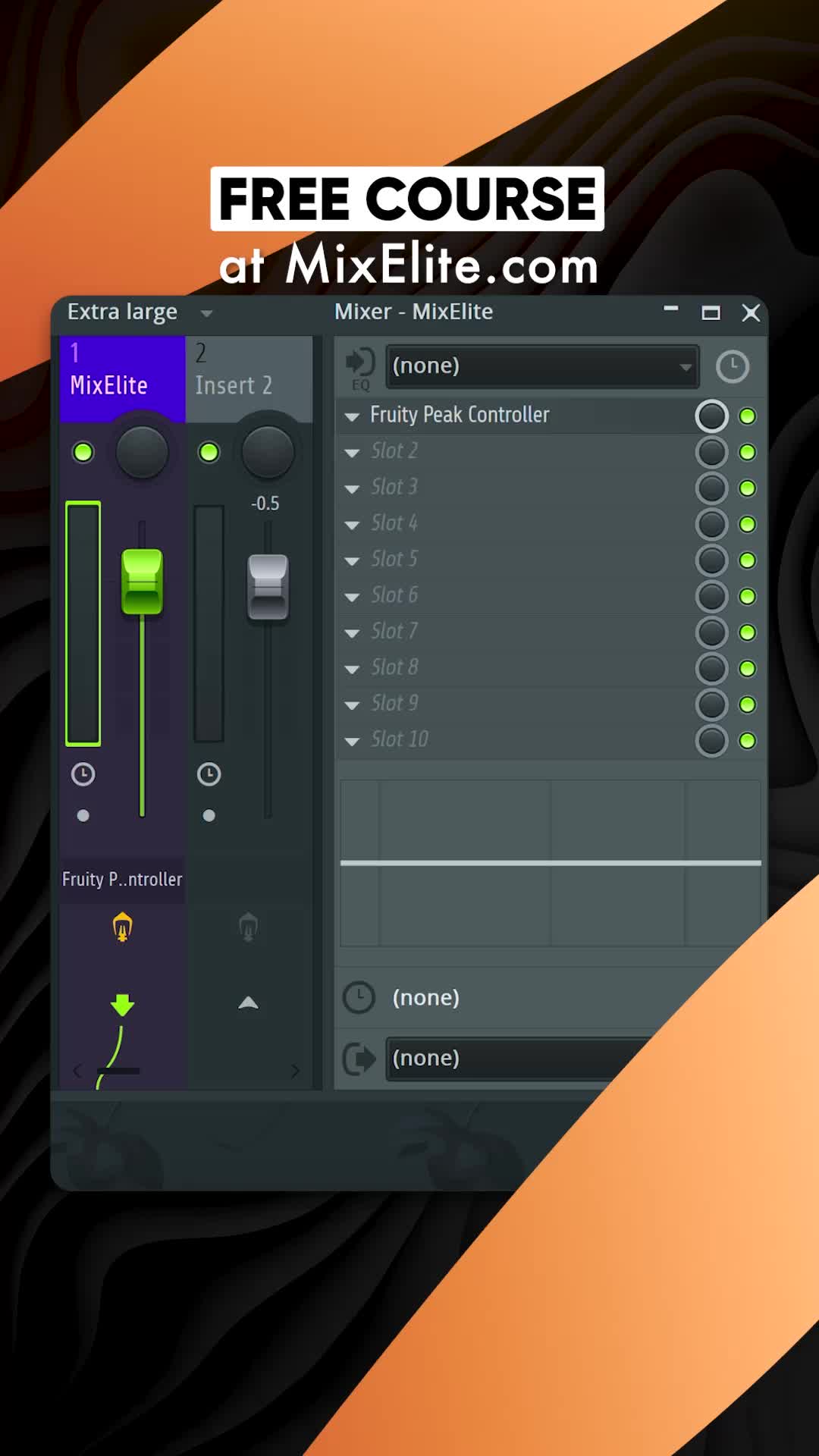Click the MixElite track latency clock icon

click(83, 774)
